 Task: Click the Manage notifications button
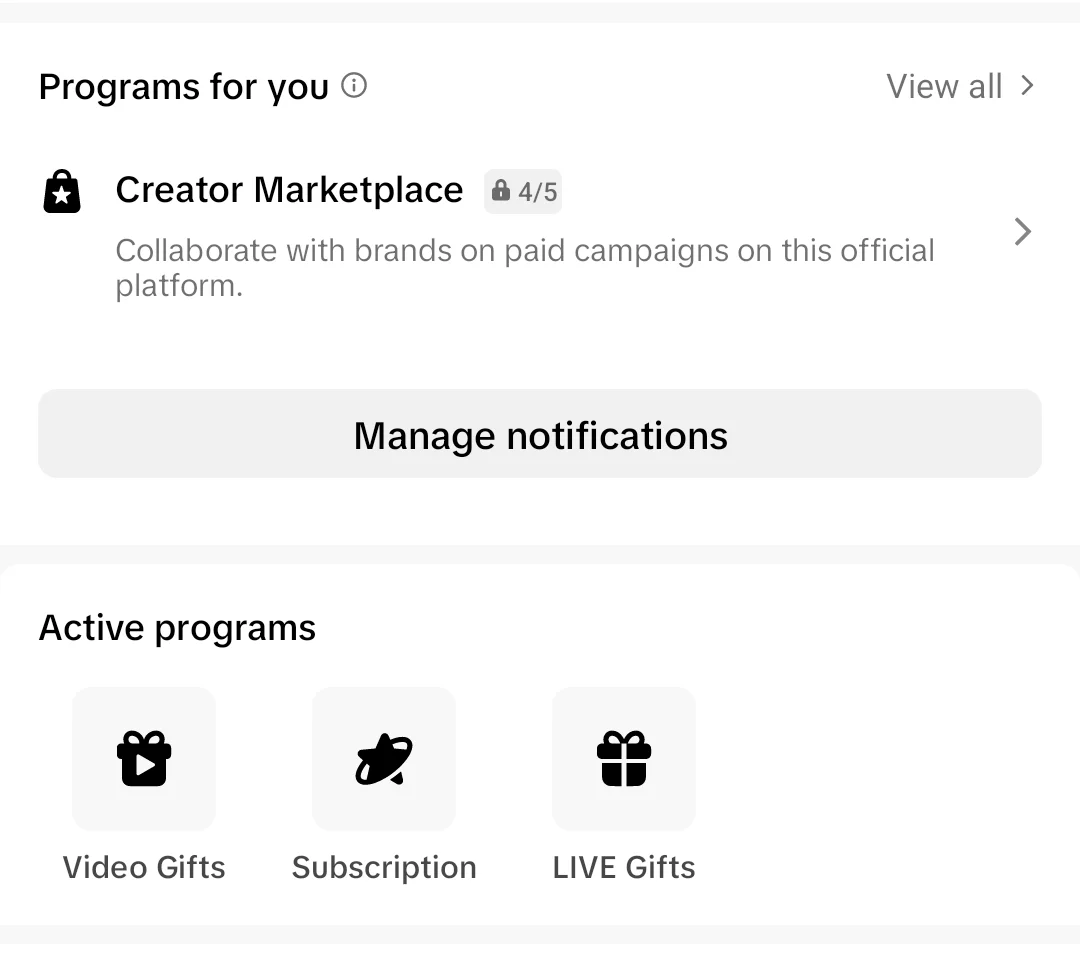pyautogui.click(x=540, y=433)
